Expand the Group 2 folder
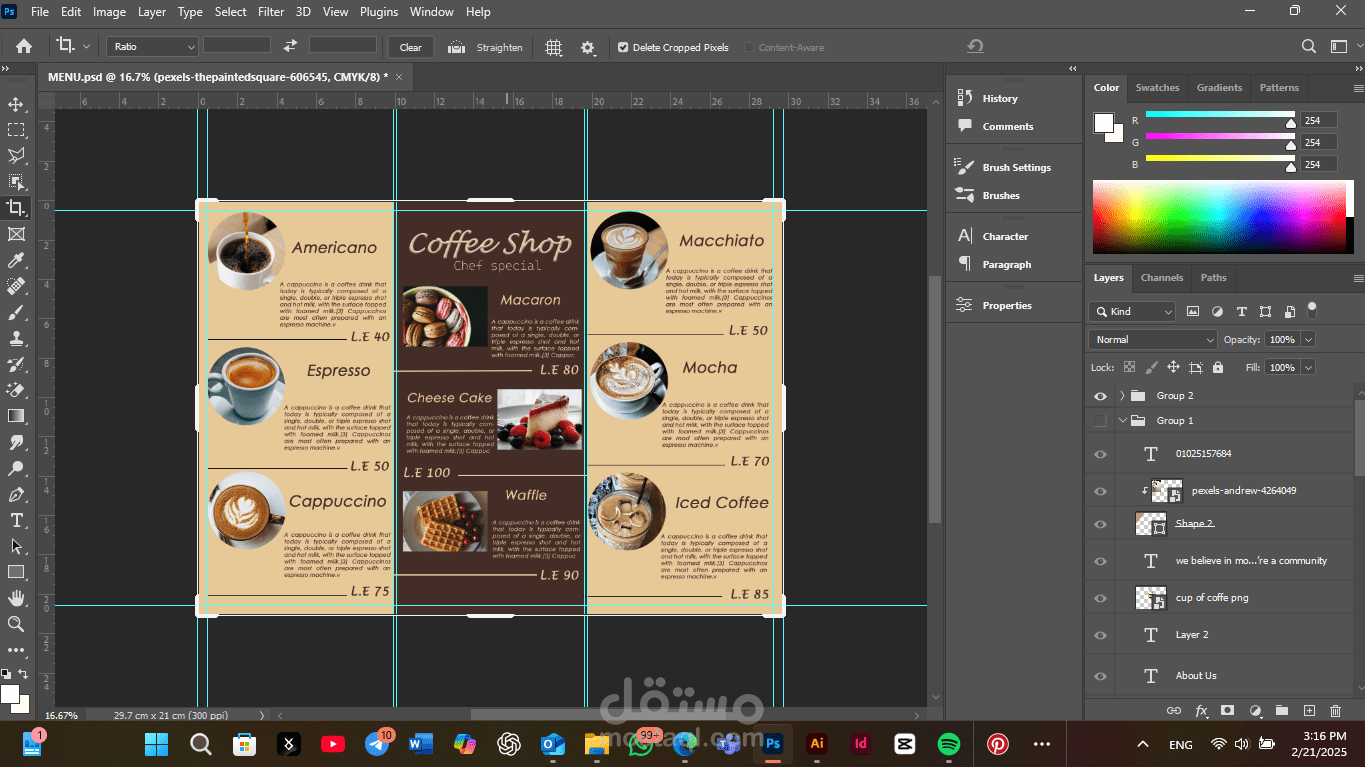The width and height of the screenshot is (1365, 767). click(1122, 396)
